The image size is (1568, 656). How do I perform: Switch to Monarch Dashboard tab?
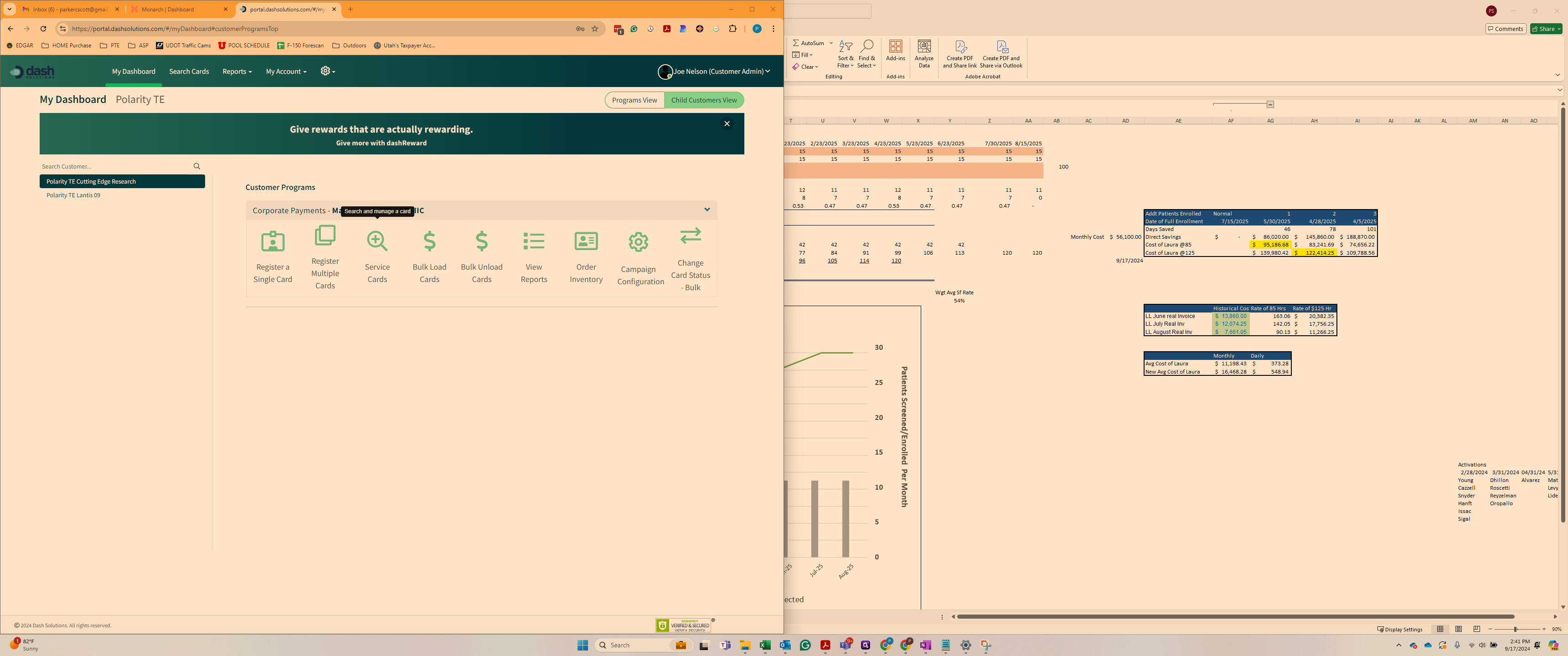click(179, 9)
